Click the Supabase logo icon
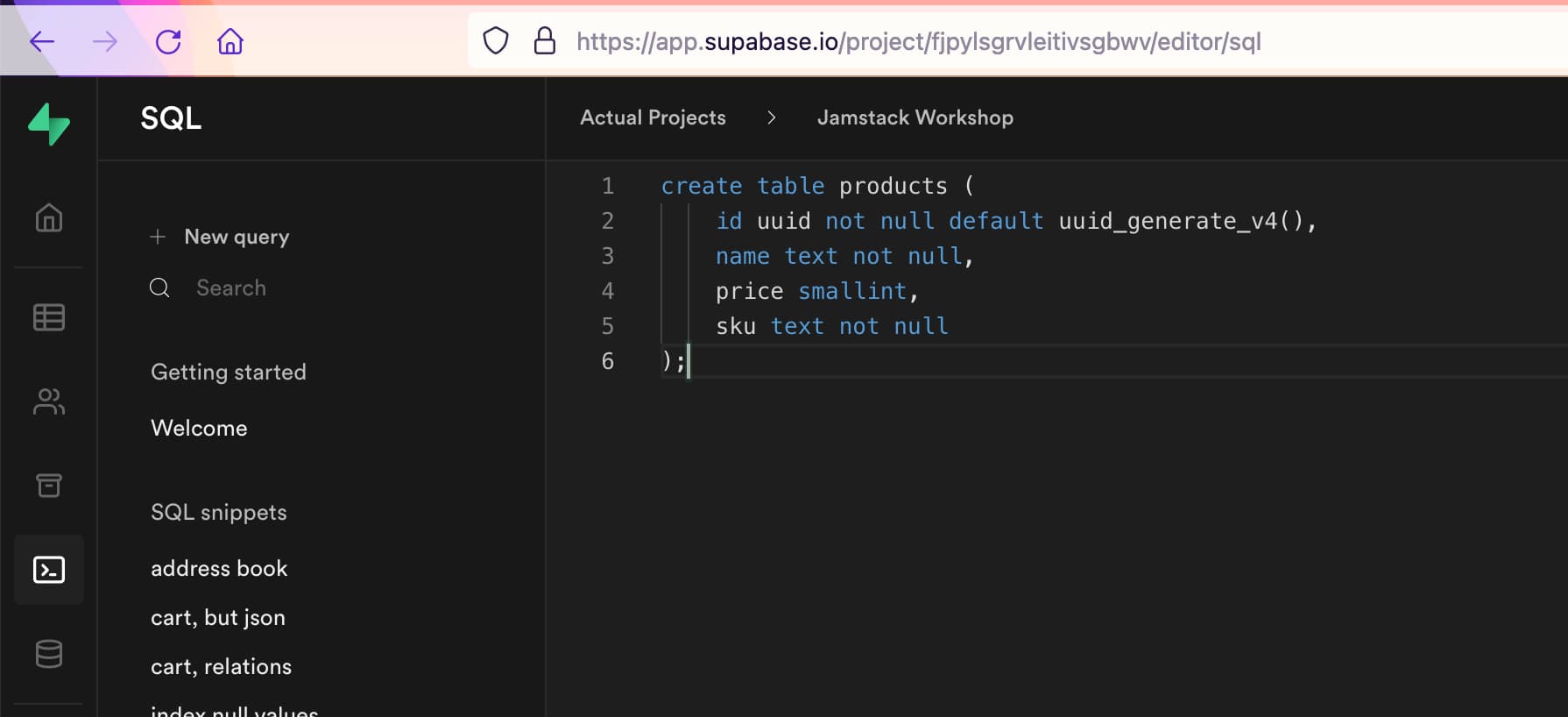 [49, 124]
